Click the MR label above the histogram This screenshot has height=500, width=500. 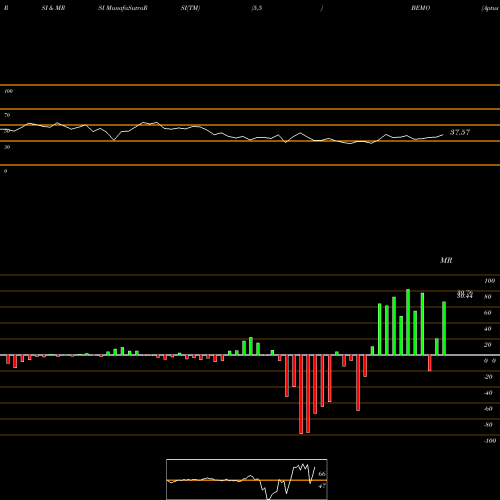tap(446, 260)
